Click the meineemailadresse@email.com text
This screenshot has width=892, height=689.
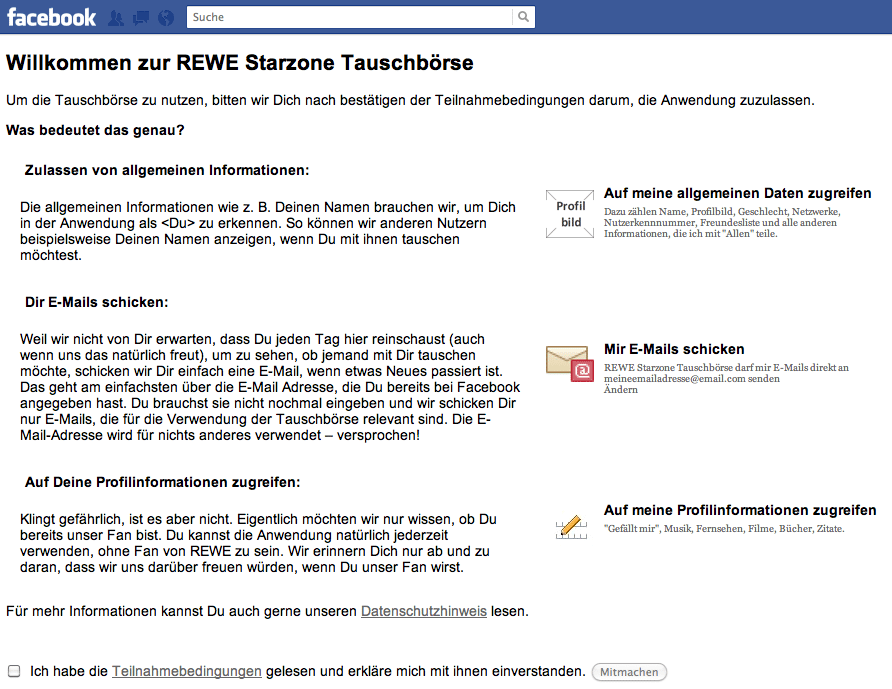pyautogui.click(x=674, y=379)
